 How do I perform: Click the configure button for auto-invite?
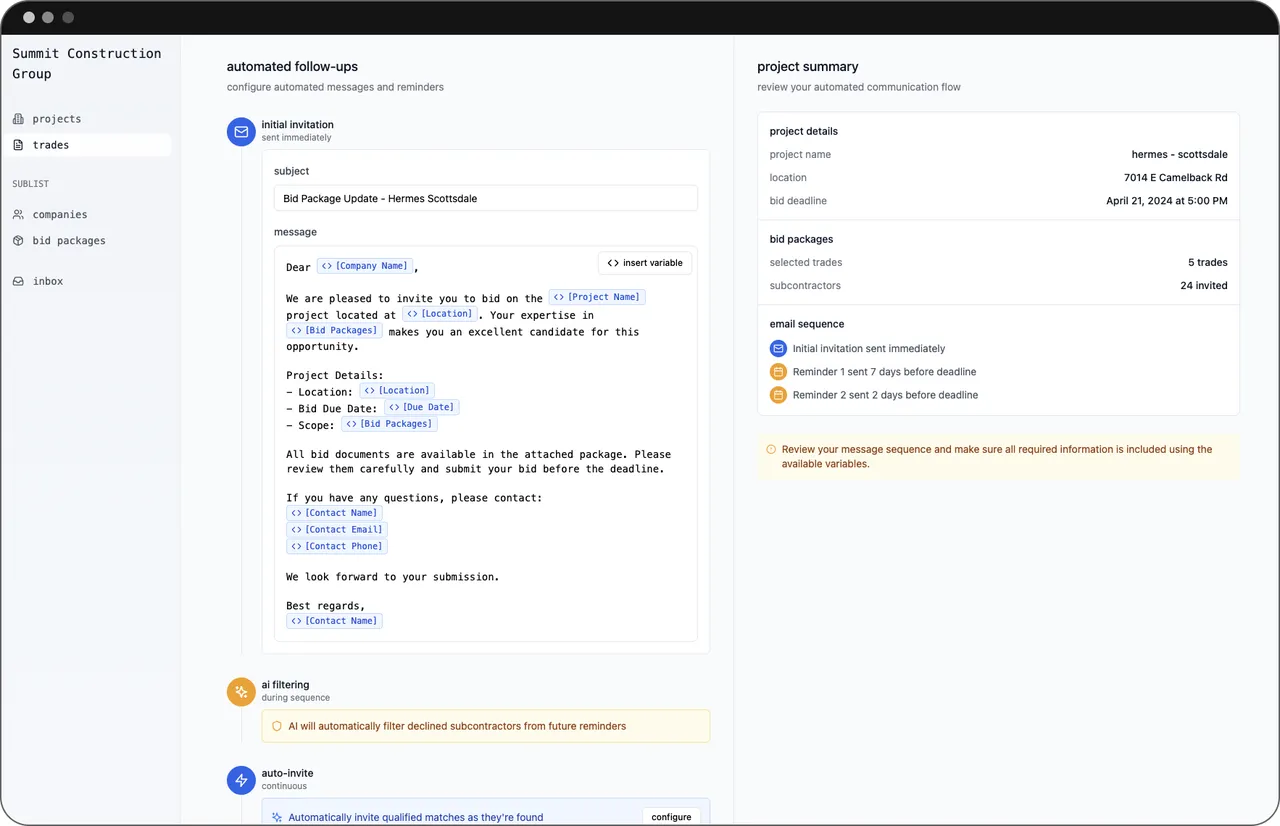[x=671, y=816]
